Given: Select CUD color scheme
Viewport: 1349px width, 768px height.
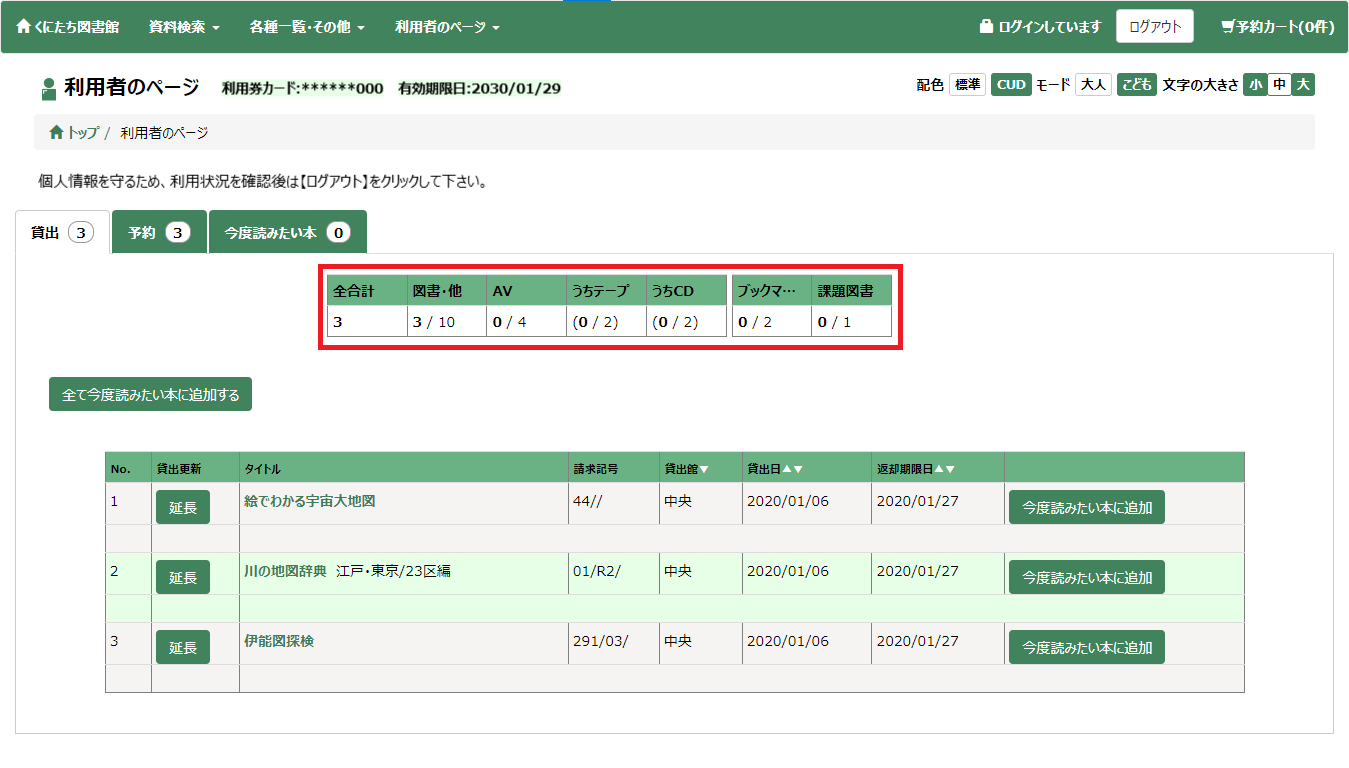Looking at the screenshot, I should click(1011, 85).
